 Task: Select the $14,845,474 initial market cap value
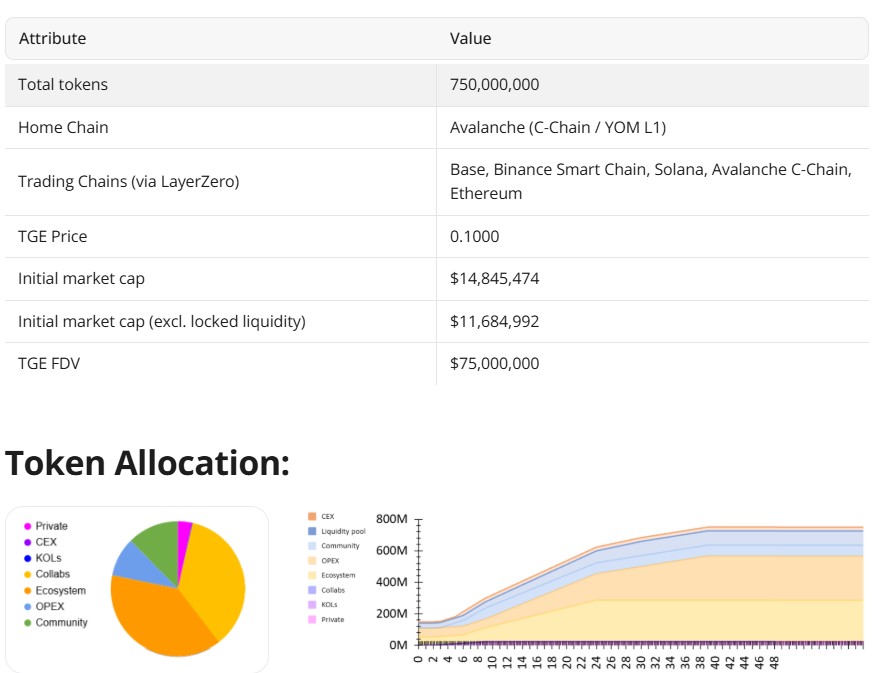pyautogui.click(x=494, y=279)
